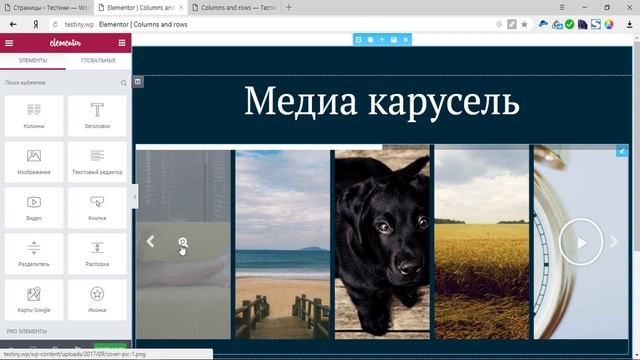The height and width of the screenshot is (360, 640).
Task: Save the section as template
Action: pos(394,40)
